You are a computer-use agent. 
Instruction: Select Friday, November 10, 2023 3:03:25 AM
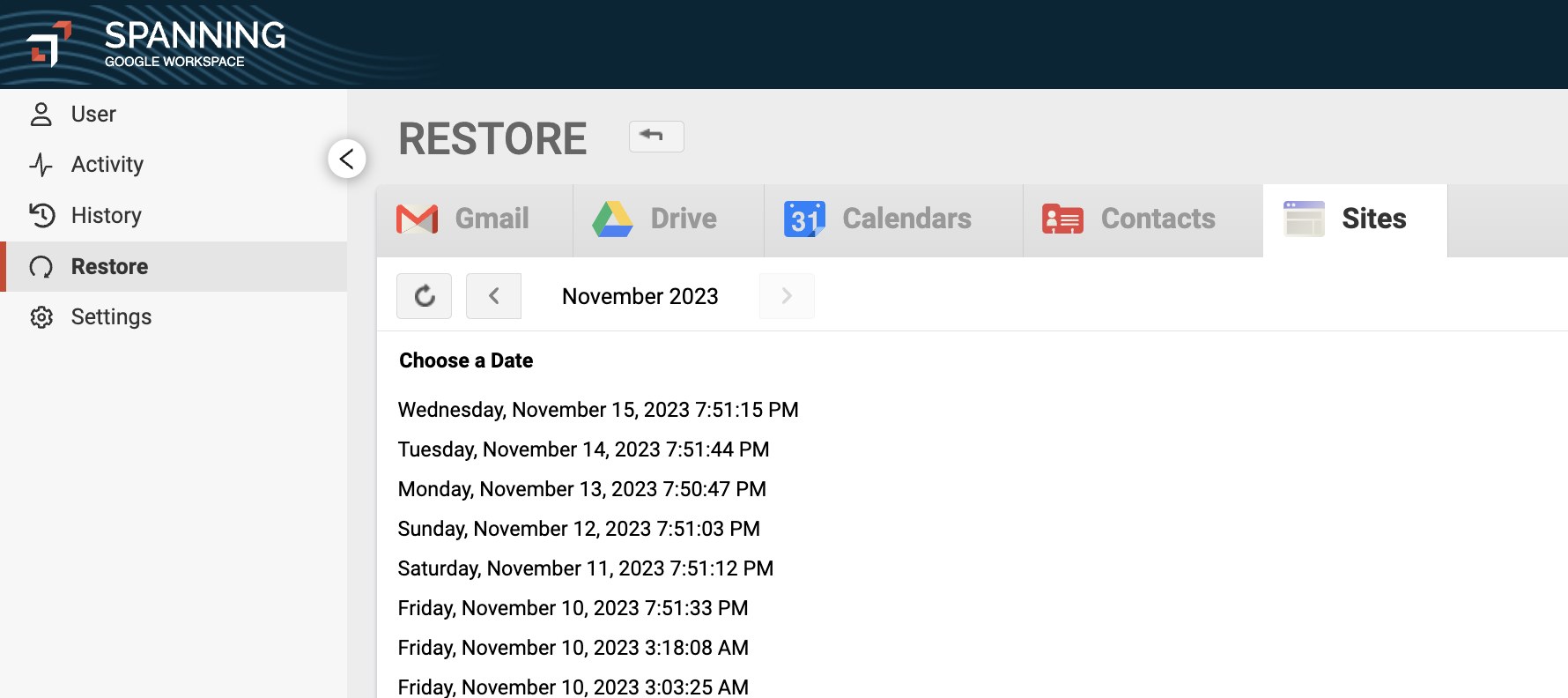point(573,687)
